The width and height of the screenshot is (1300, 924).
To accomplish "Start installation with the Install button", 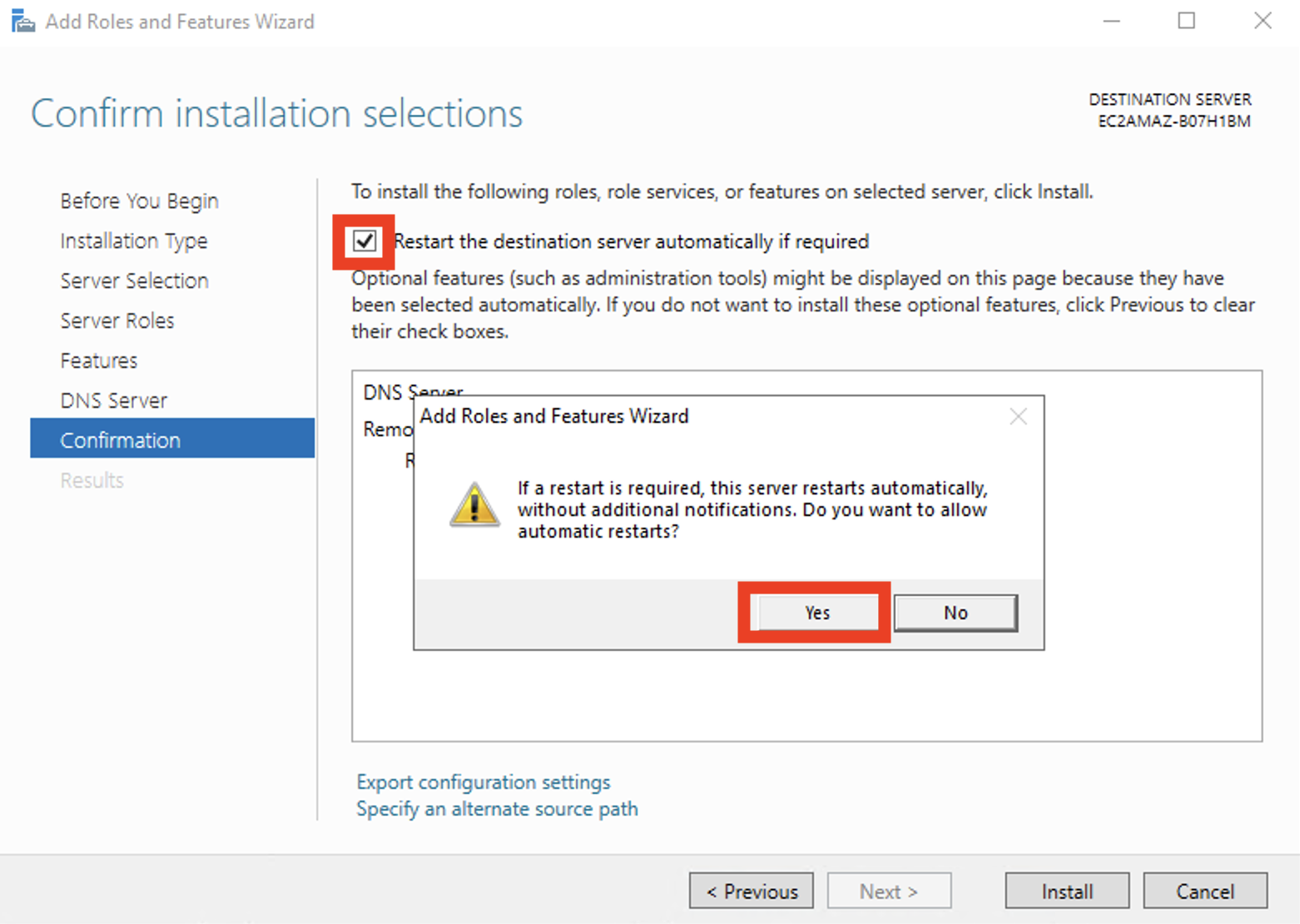I will [1067, 891].
